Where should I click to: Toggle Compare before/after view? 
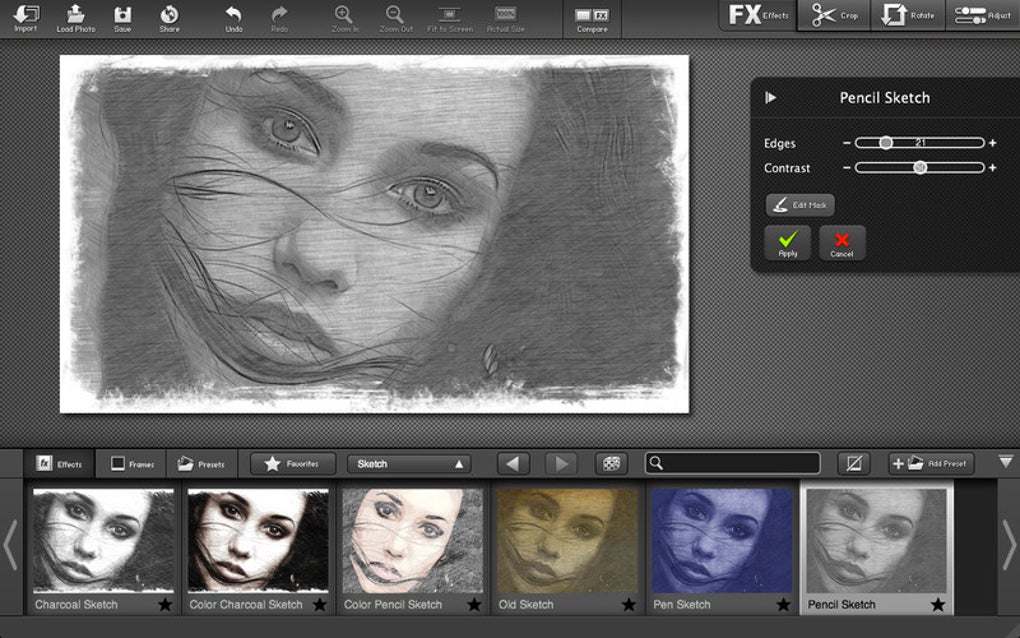(591, 17)
